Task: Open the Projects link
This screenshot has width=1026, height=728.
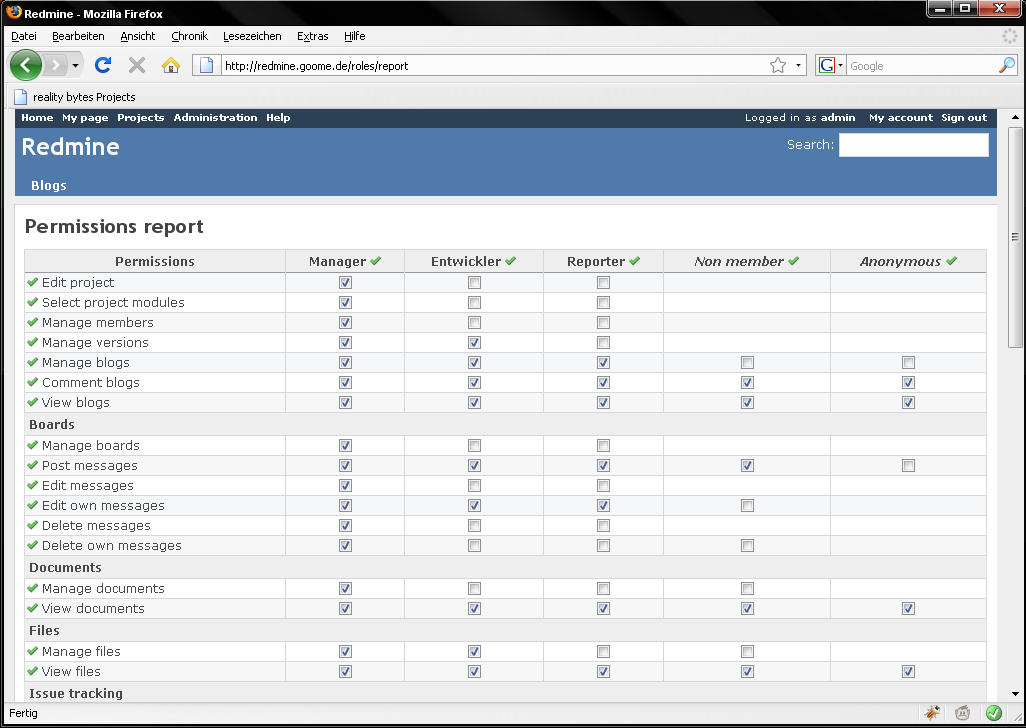Action: tap(141, 118)
